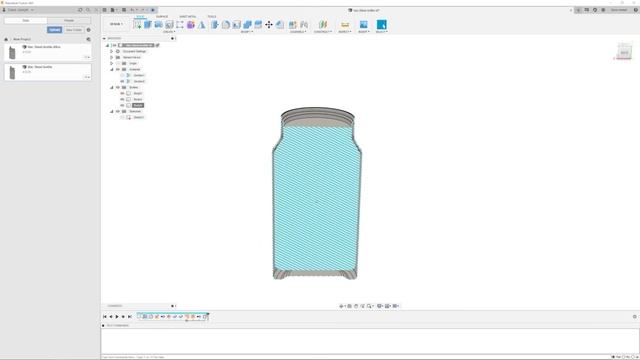The width and height of the screenshot is (640, 360).
Task: Show the hidden Sketch1
Action: [122, 117]
